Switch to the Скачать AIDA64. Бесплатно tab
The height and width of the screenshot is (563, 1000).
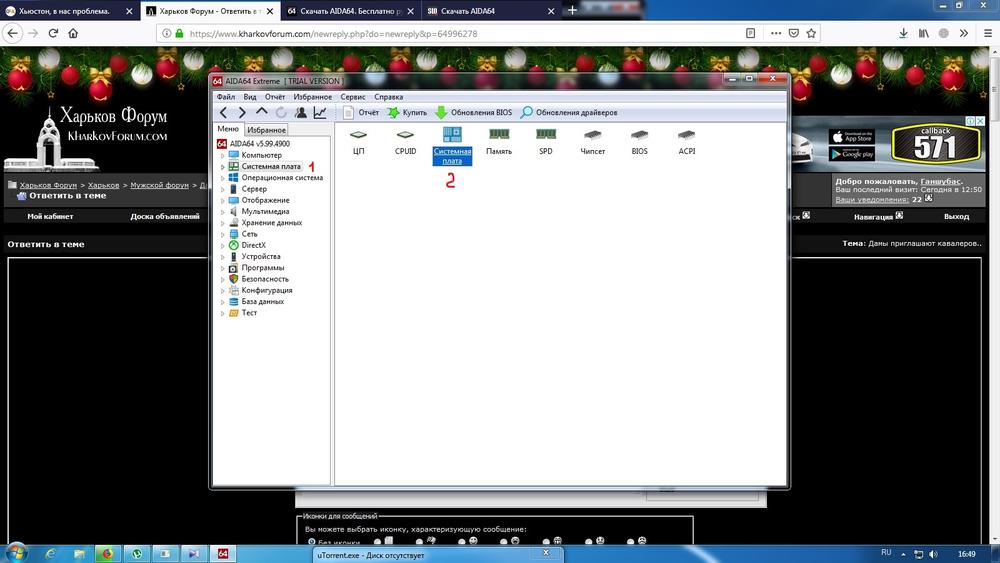(350, 11)
